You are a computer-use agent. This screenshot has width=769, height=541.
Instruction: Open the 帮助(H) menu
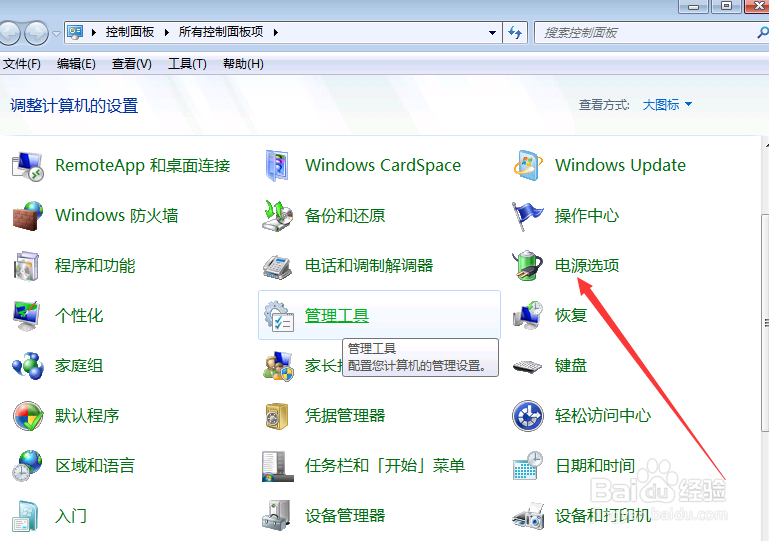click(x=243, y=64)
